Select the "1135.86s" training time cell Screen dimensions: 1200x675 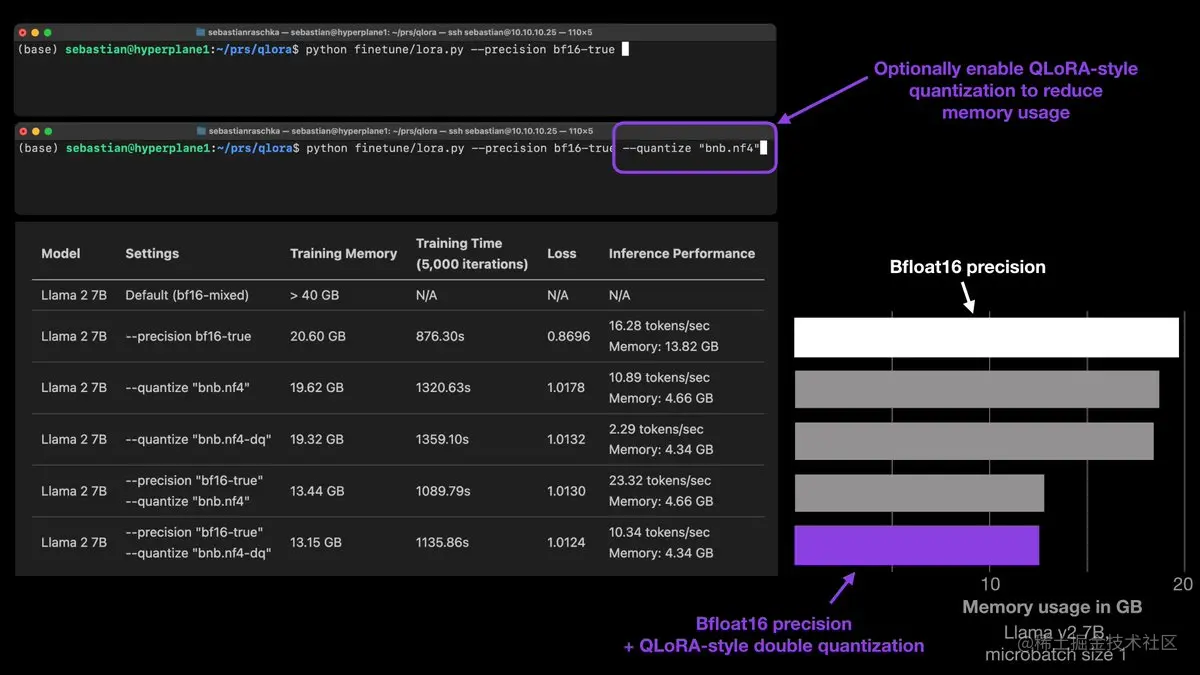[x=442, y=543]
